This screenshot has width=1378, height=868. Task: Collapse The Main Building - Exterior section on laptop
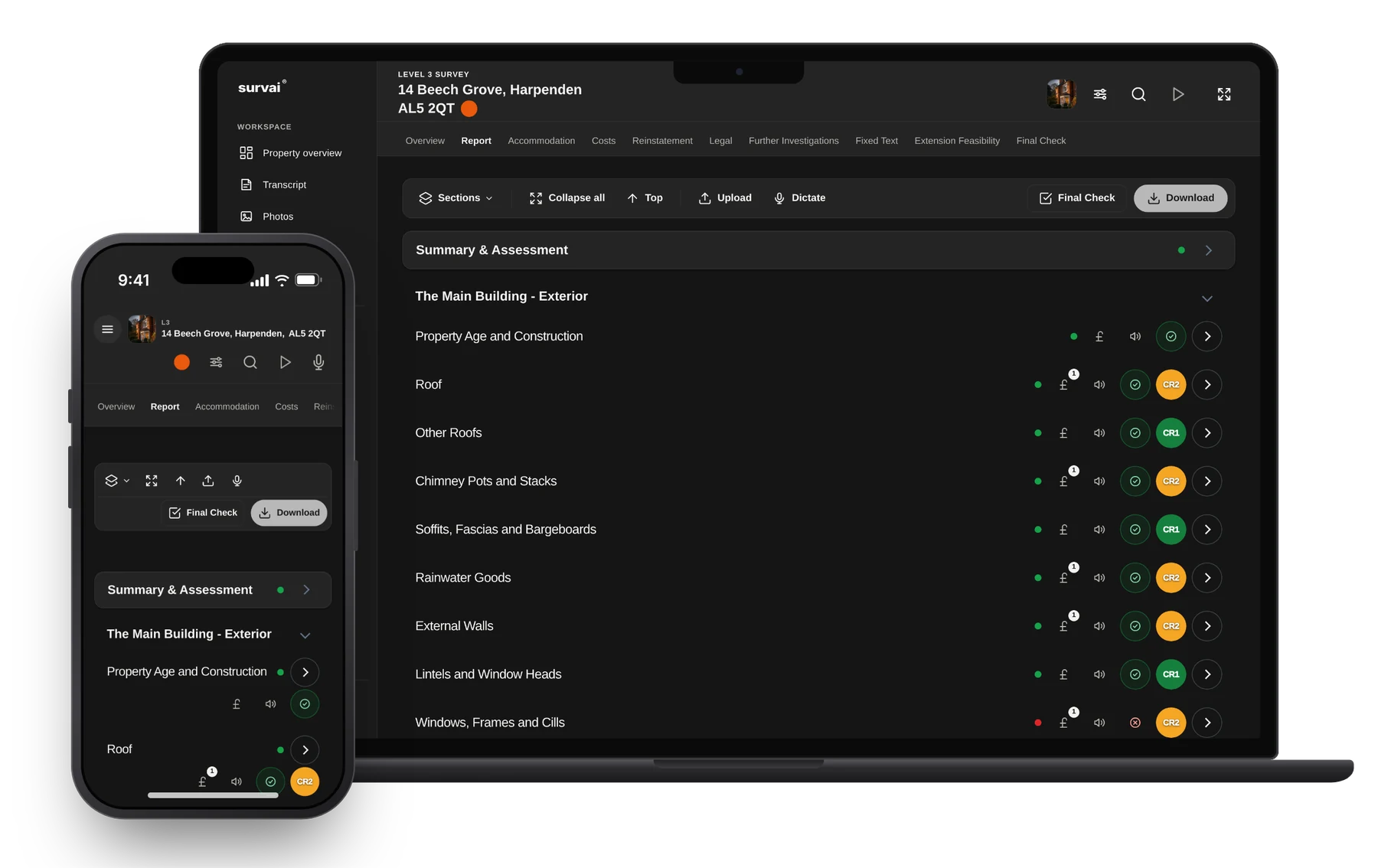pyautogui.click(x=1207, y=299)
